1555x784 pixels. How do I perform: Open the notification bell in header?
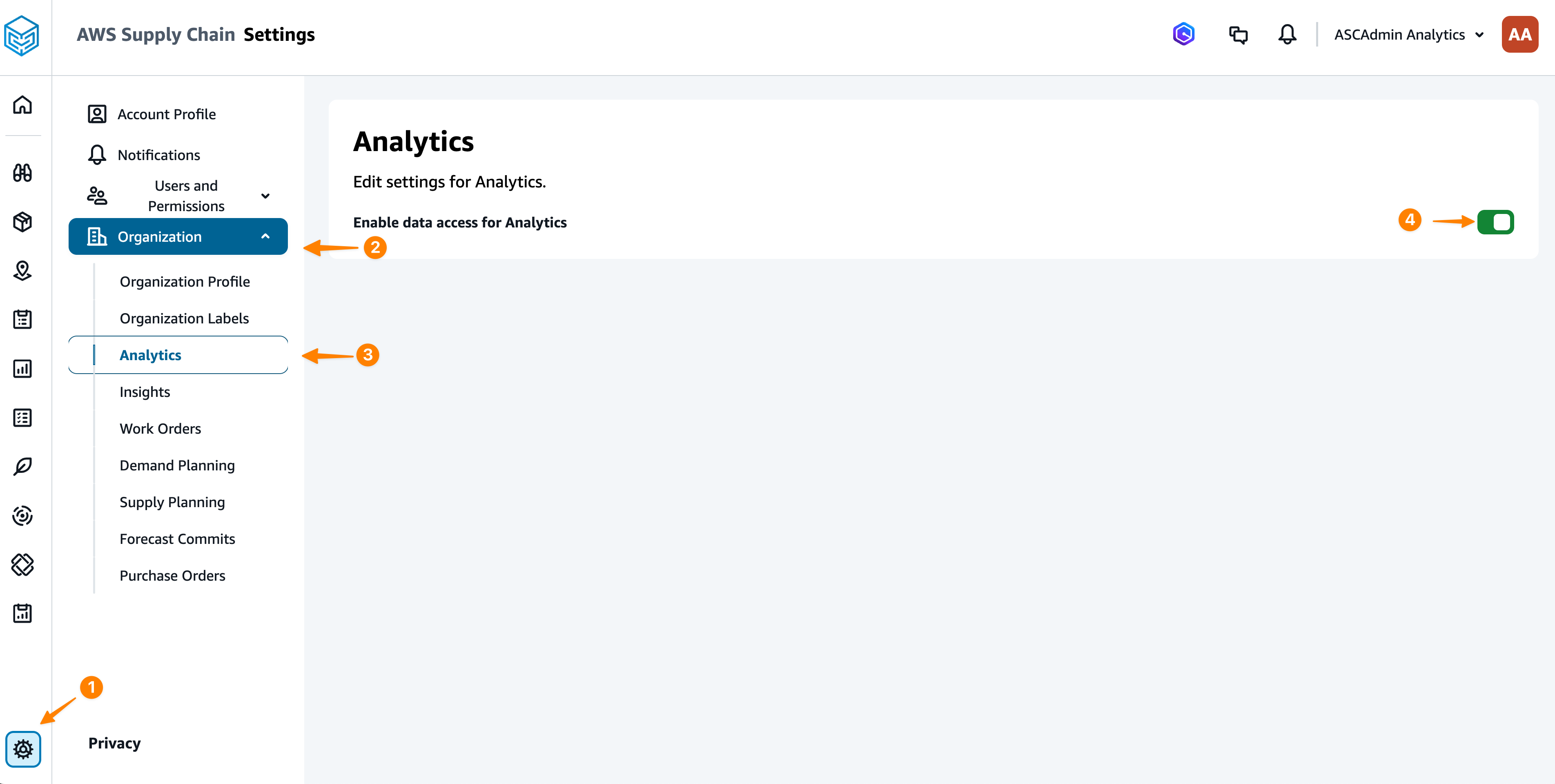pyautogui.click(x=1287, y=34)
